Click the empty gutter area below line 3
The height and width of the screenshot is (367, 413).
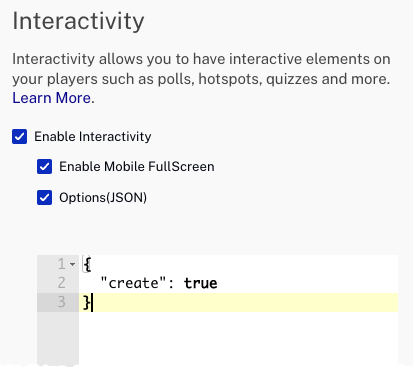(x=58, y=338)
